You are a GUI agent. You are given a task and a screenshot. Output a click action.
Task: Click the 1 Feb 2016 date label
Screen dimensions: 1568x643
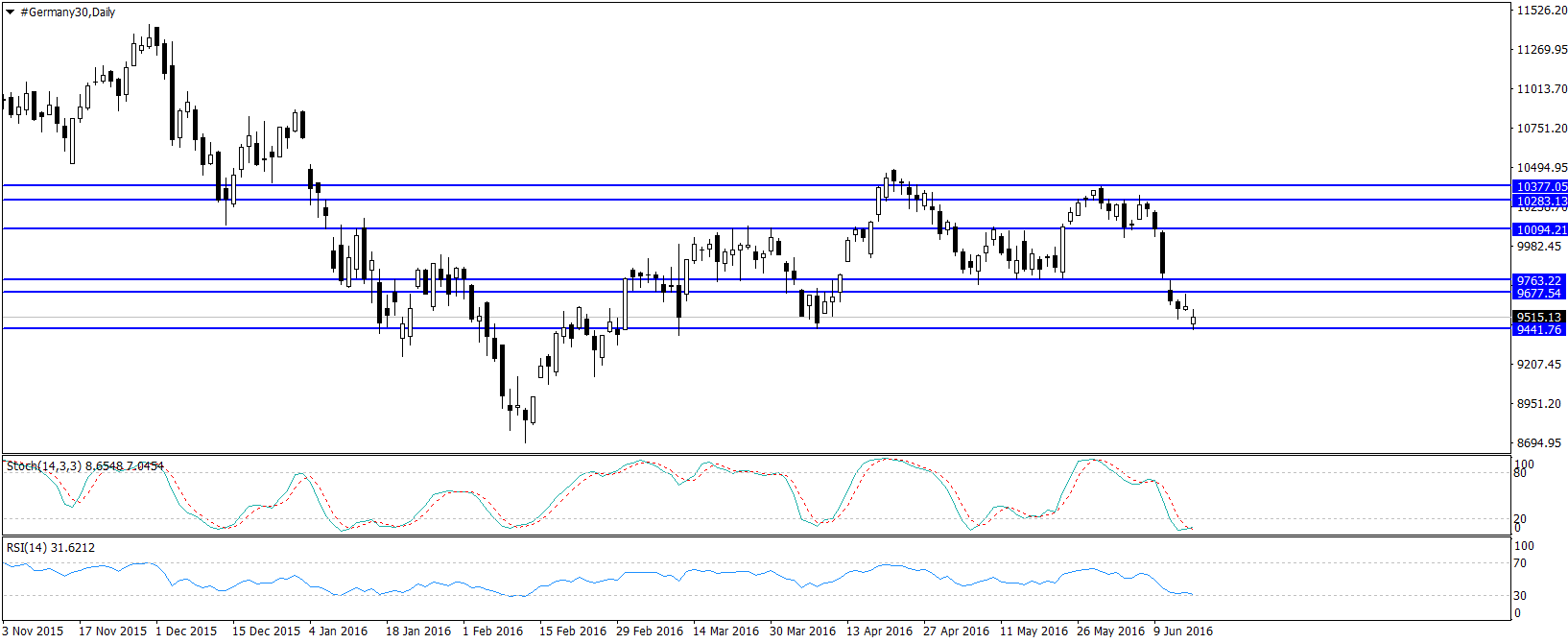(493, 631)
